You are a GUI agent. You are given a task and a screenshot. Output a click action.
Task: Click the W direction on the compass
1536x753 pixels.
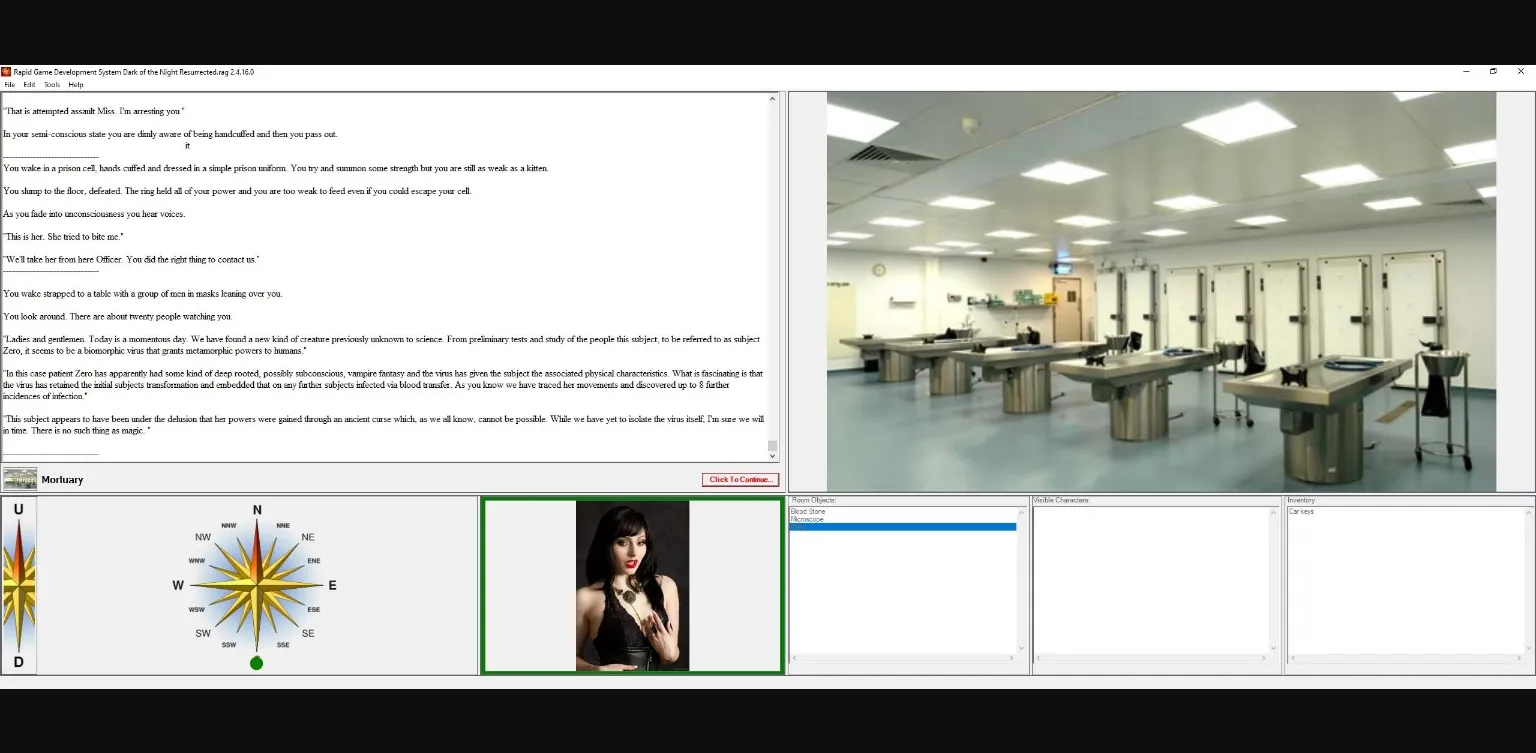(x=178, y=585)
